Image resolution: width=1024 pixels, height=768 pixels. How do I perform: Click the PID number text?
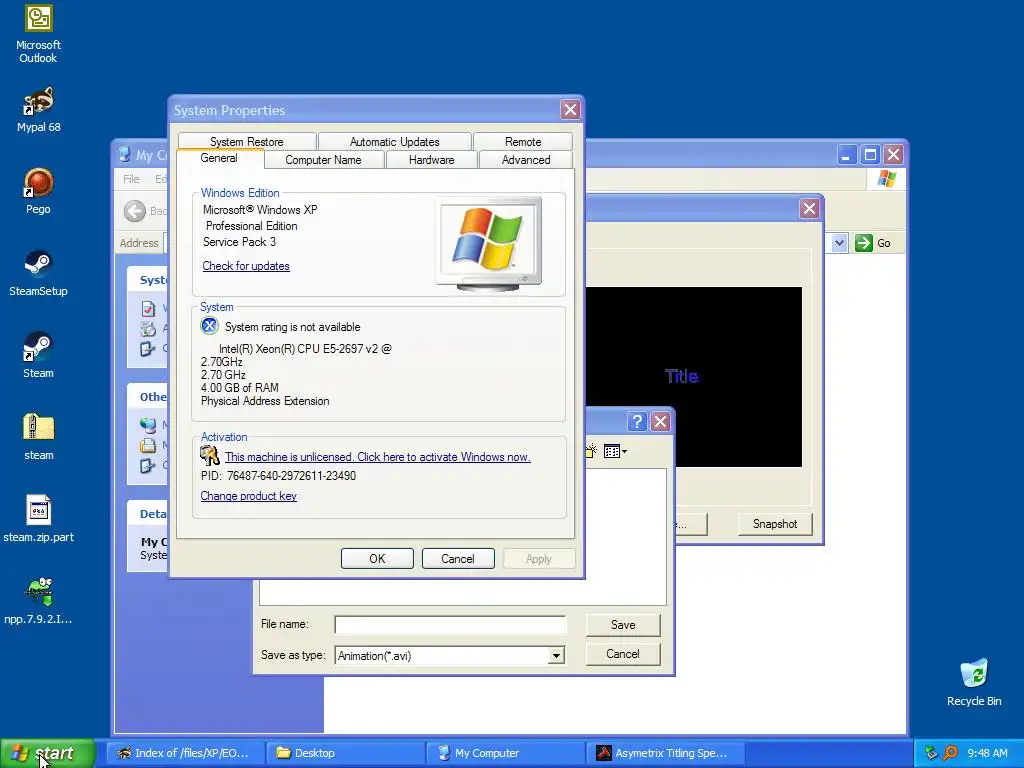click(278, 475)
